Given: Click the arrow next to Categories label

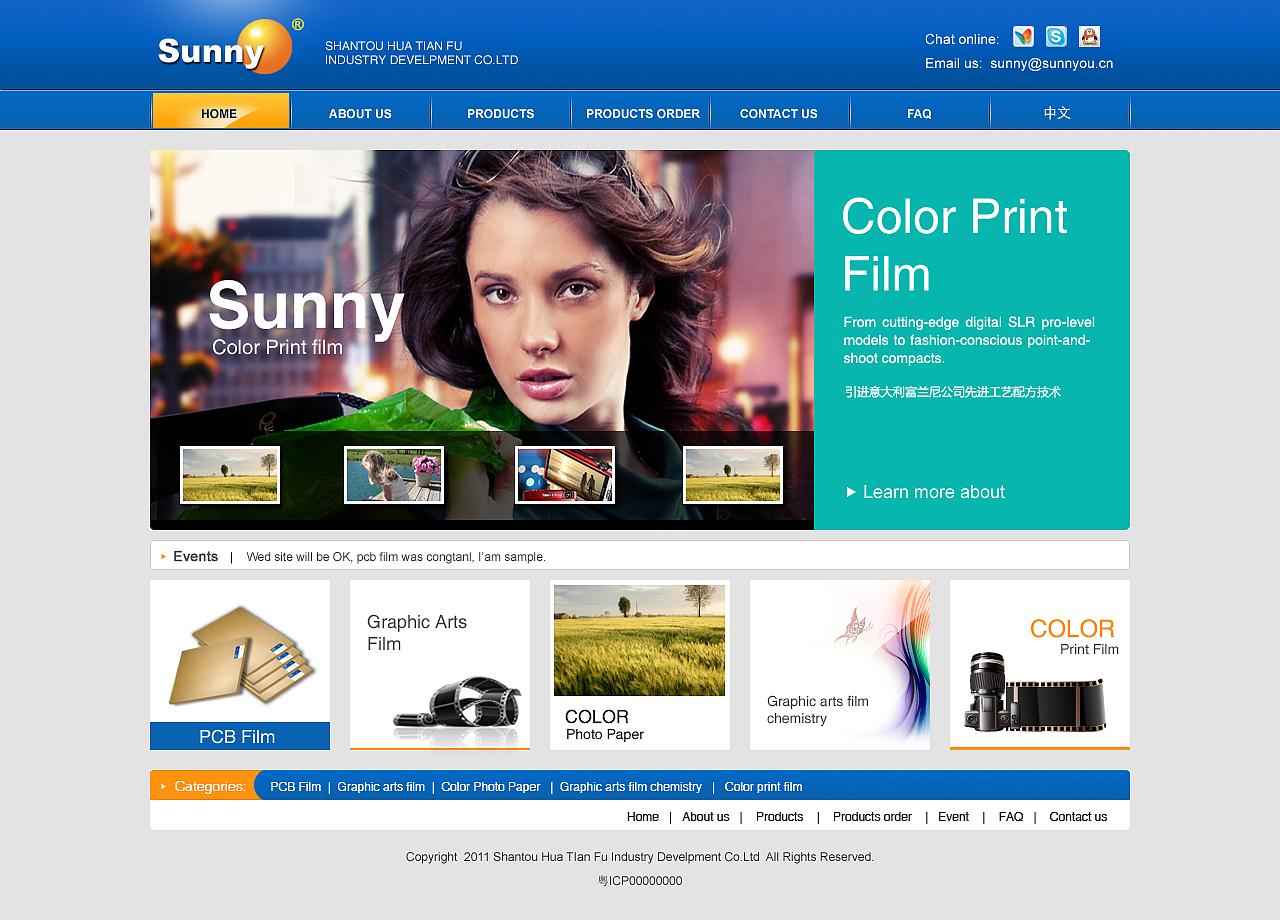Looking at the screenshot, I should coord(164,786).
